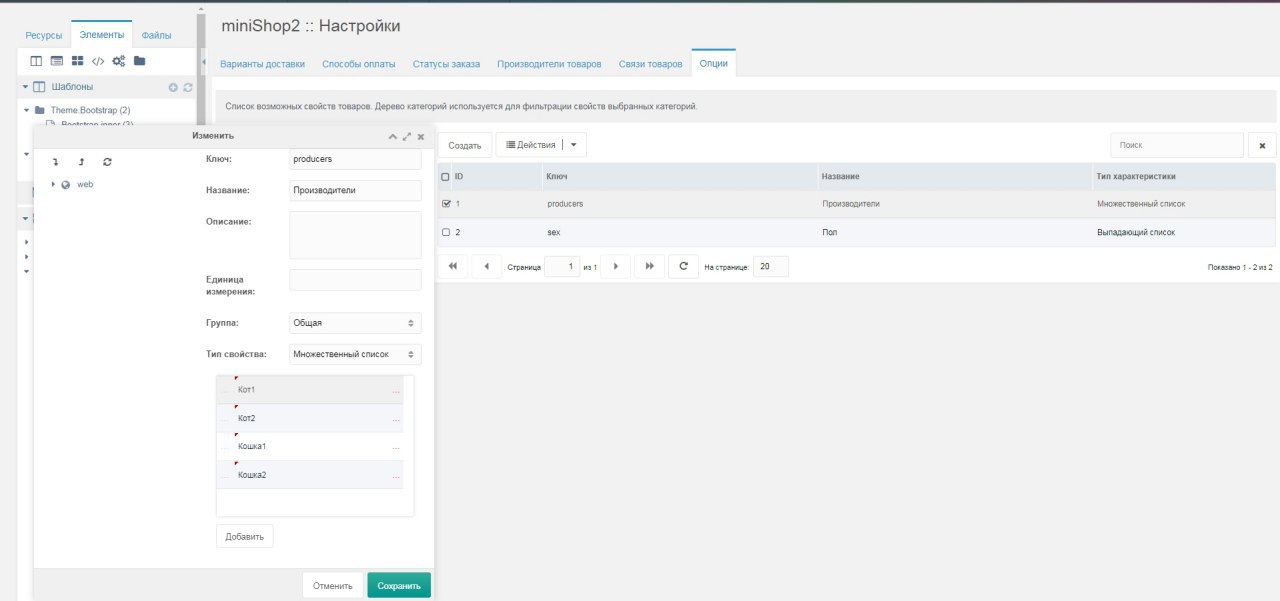Click the На странице field showing 20

click(x=771, y=267)
